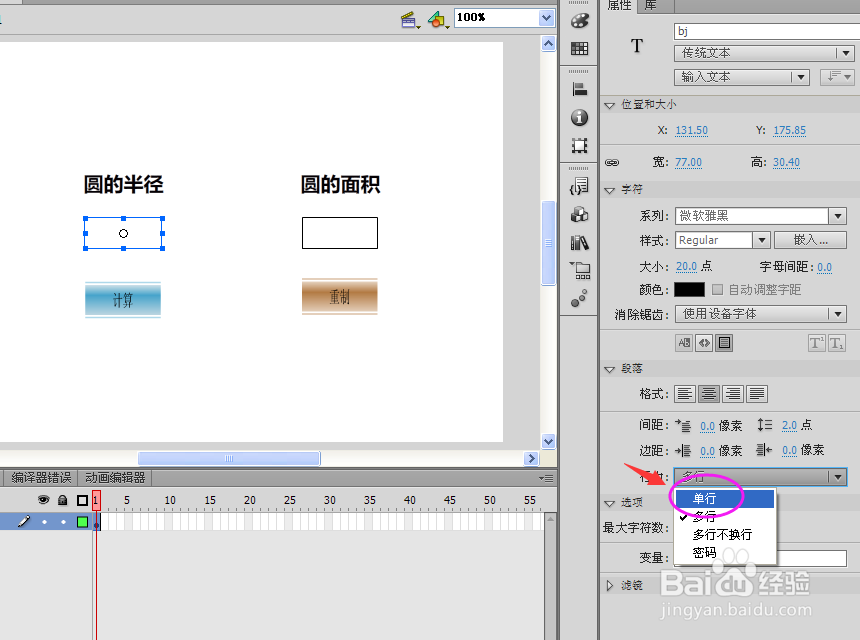Toggle the layer visibility eye in the timeline
The height and width of the screenshot is (640, 860).
click(42, 498)
